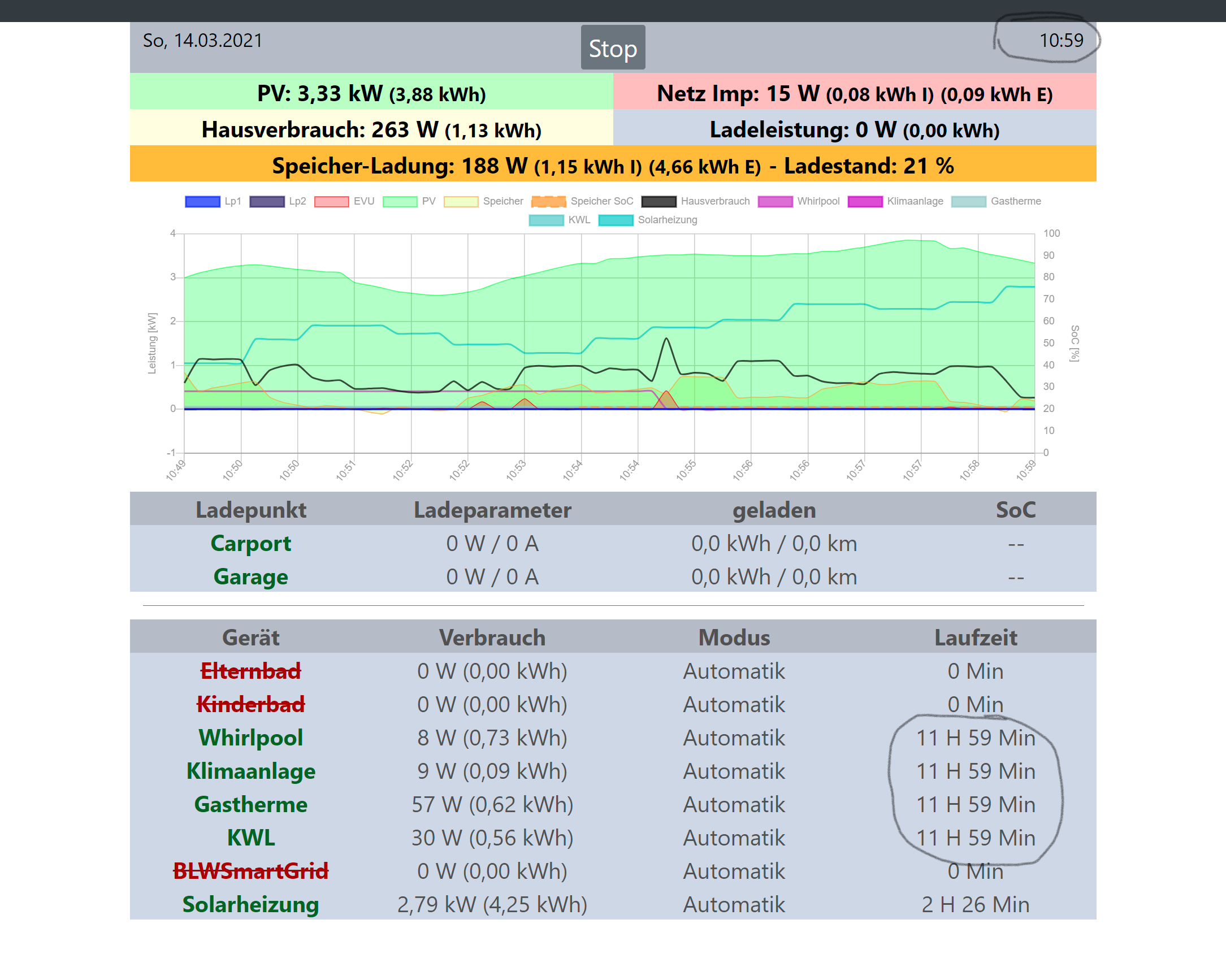
Task: Open the Carport charge point
Action: (x=250, y=544)
